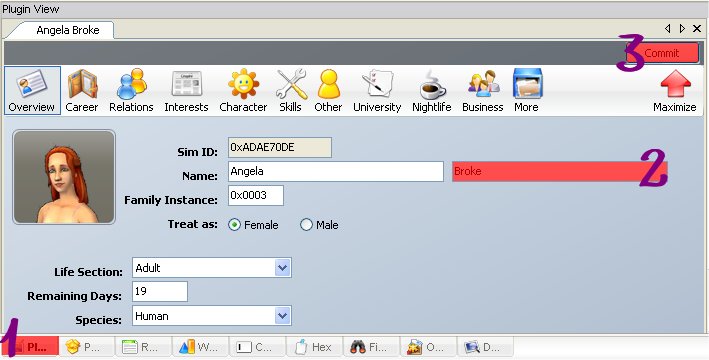Open the Career section icon
The height and width of the screenshot is (360, 709).
[82, 90]
